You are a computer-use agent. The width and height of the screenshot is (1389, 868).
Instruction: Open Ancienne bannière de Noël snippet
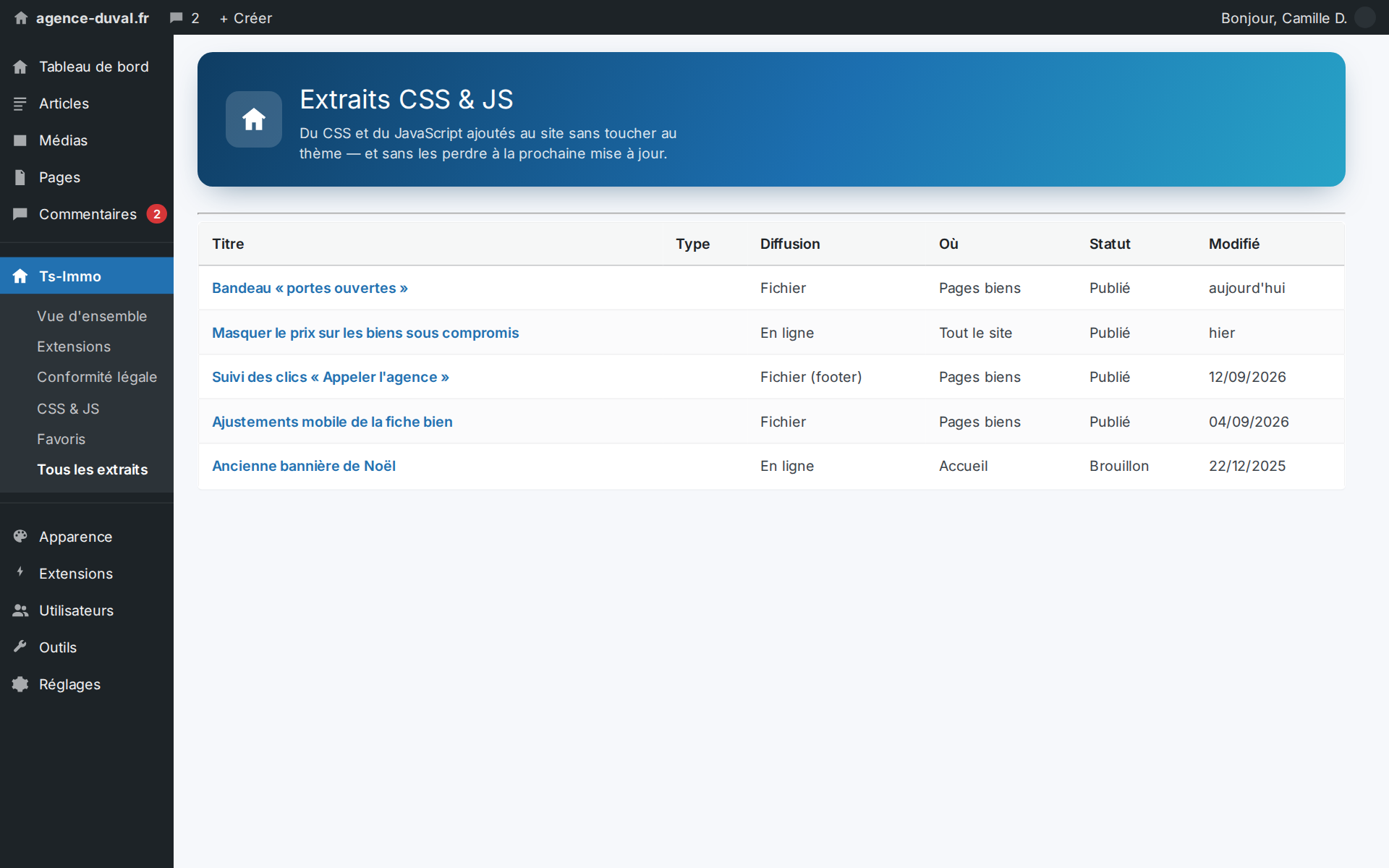point(304,466)
